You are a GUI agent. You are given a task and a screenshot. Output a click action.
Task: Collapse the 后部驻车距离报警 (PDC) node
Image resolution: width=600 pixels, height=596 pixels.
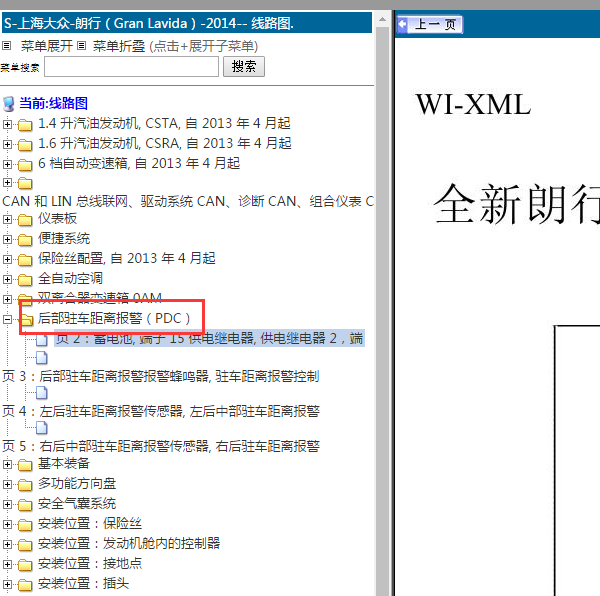point(7,319)
